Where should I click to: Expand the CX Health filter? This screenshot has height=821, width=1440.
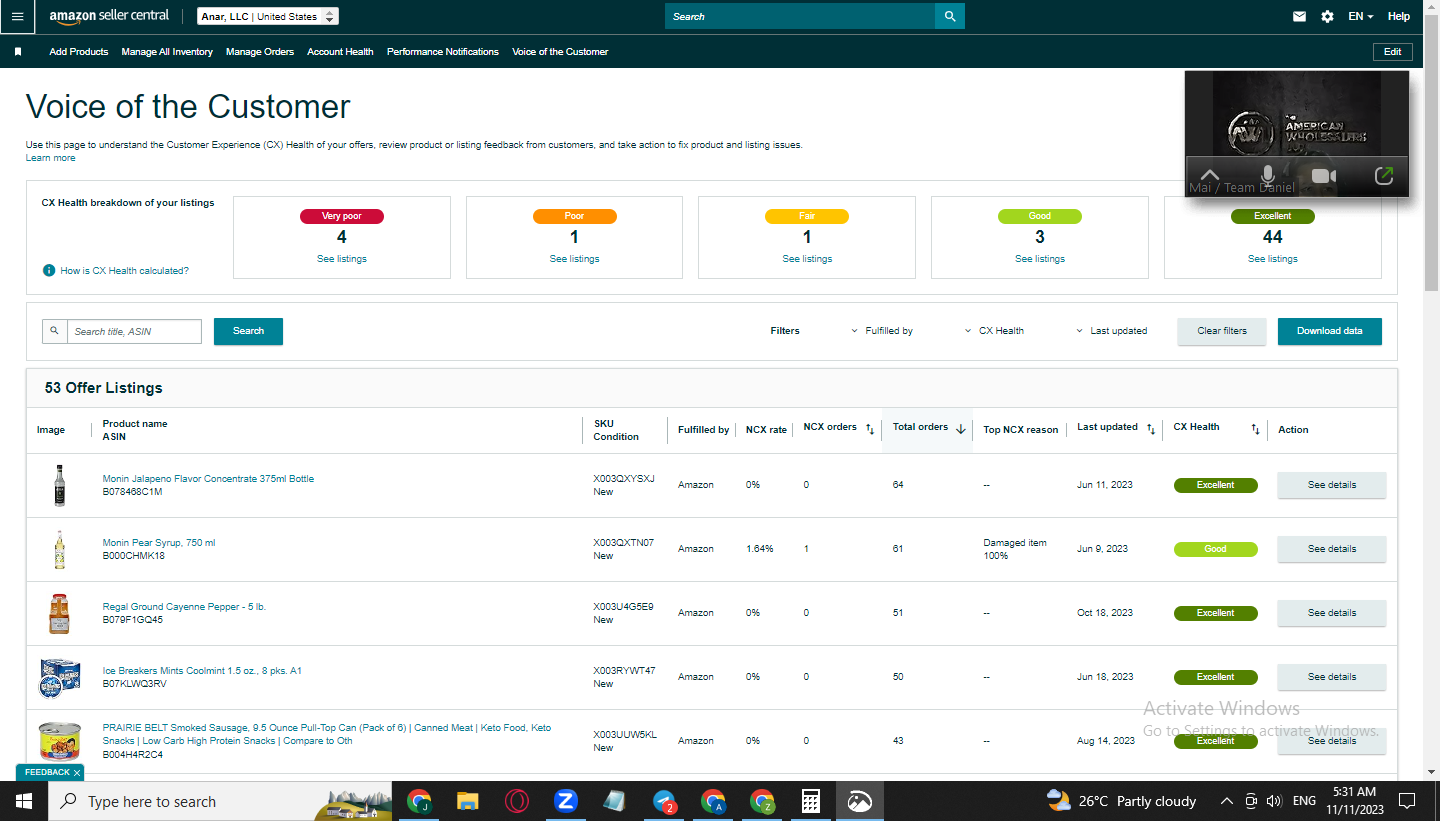click(994, 331)
